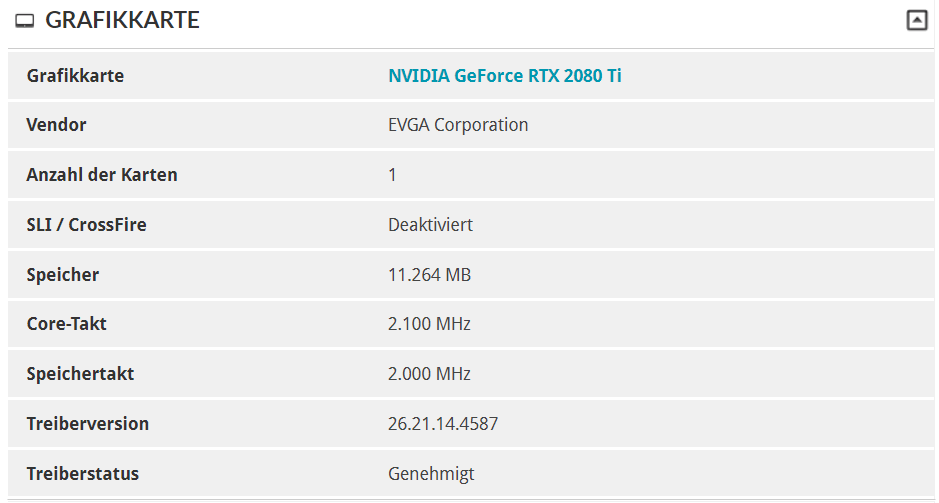Click the Deaktiviert value

point(431,225)
